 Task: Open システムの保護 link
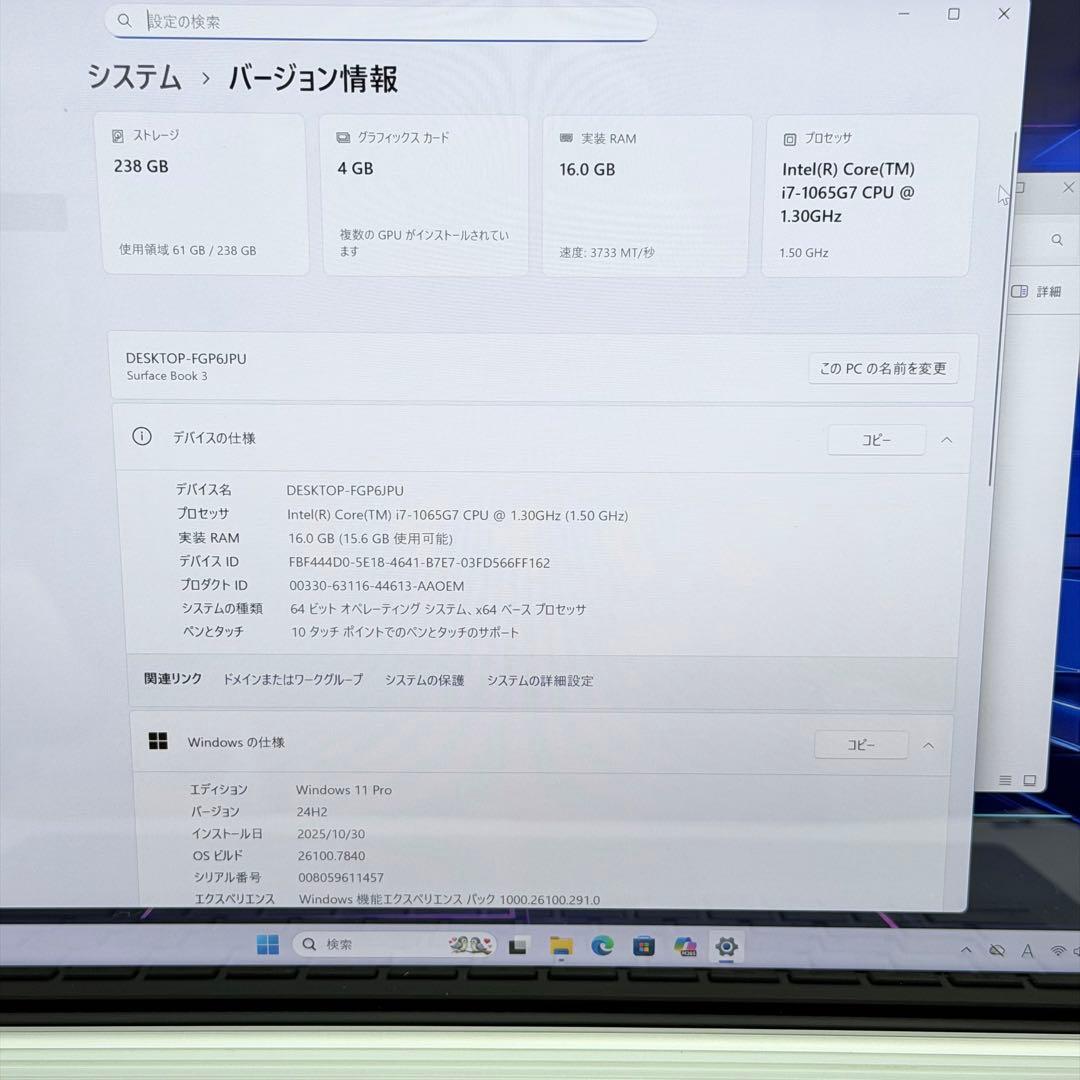coord(424,680)
